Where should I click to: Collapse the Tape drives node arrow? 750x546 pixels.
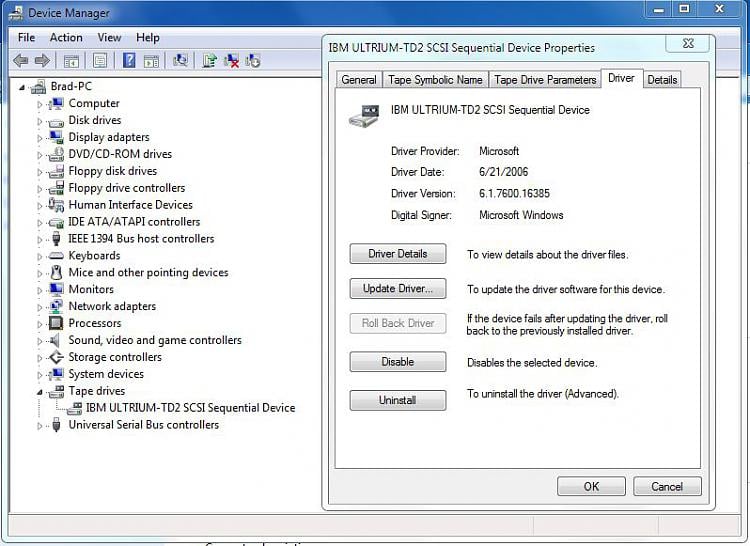tap(40, 392)
